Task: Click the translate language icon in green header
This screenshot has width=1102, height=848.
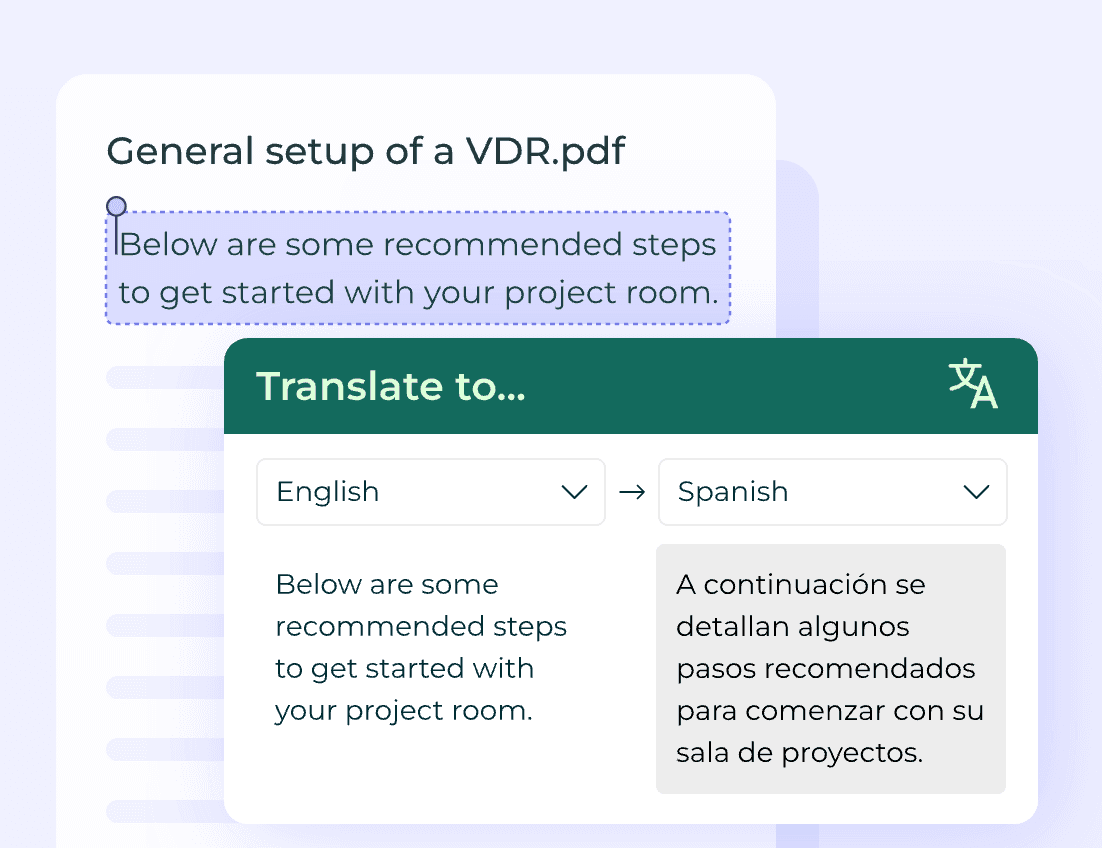Action: tap(973, 385)
